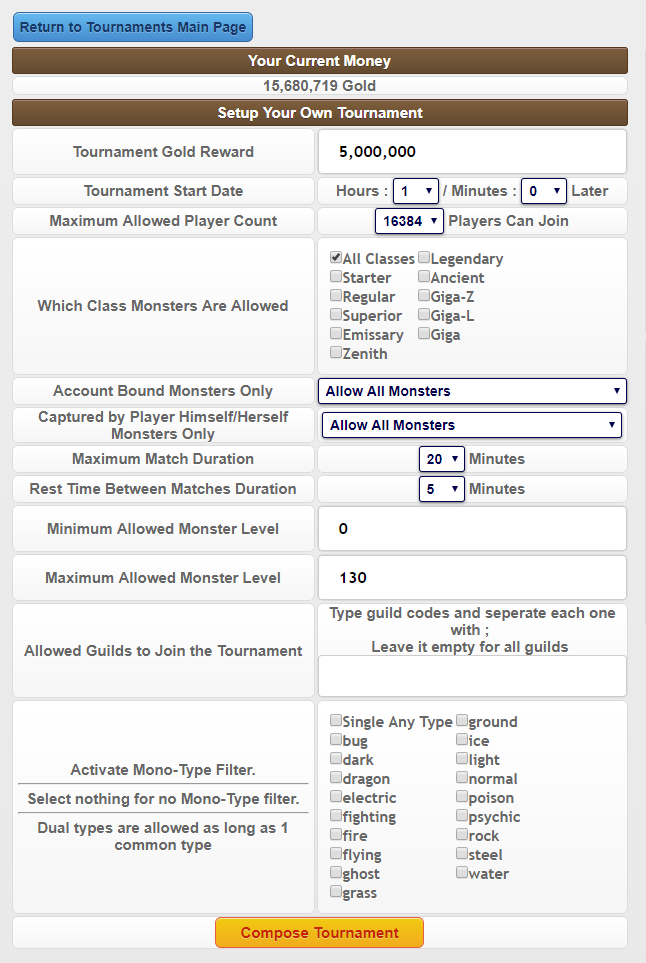This screenshot has width=646, height=963.
Task: Open the Account Bound Monsters Only dropdown
Action: click(x=472, y=391)
